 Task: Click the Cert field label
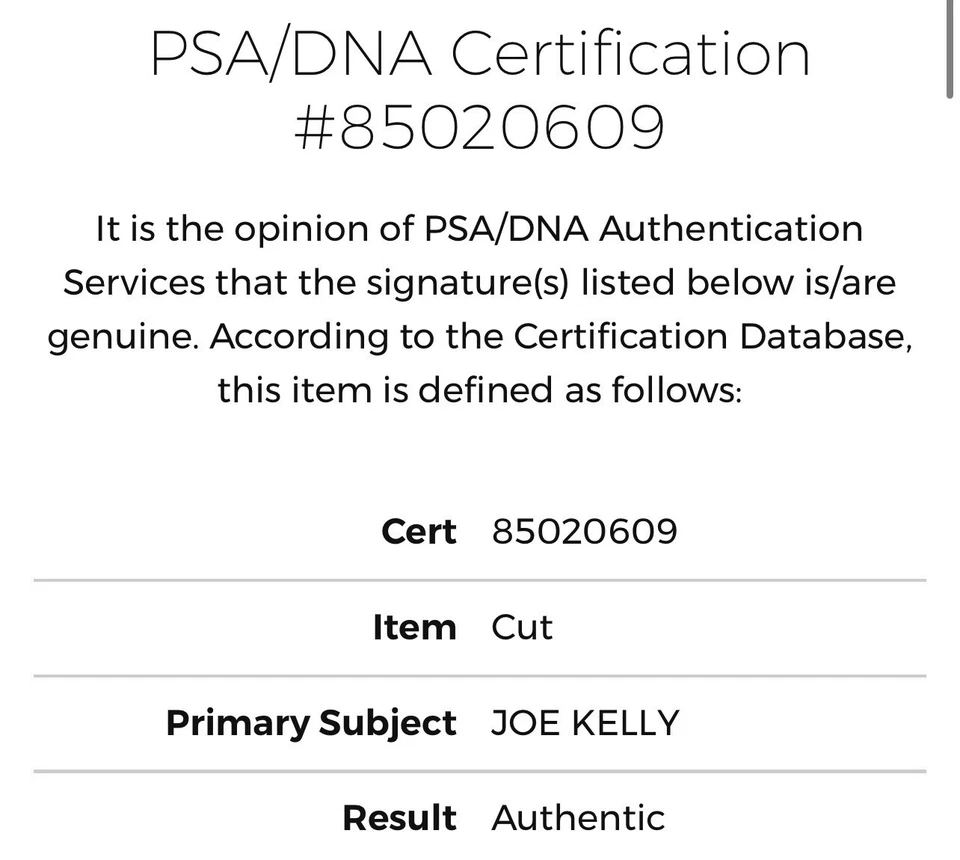(x=418, y=531)
